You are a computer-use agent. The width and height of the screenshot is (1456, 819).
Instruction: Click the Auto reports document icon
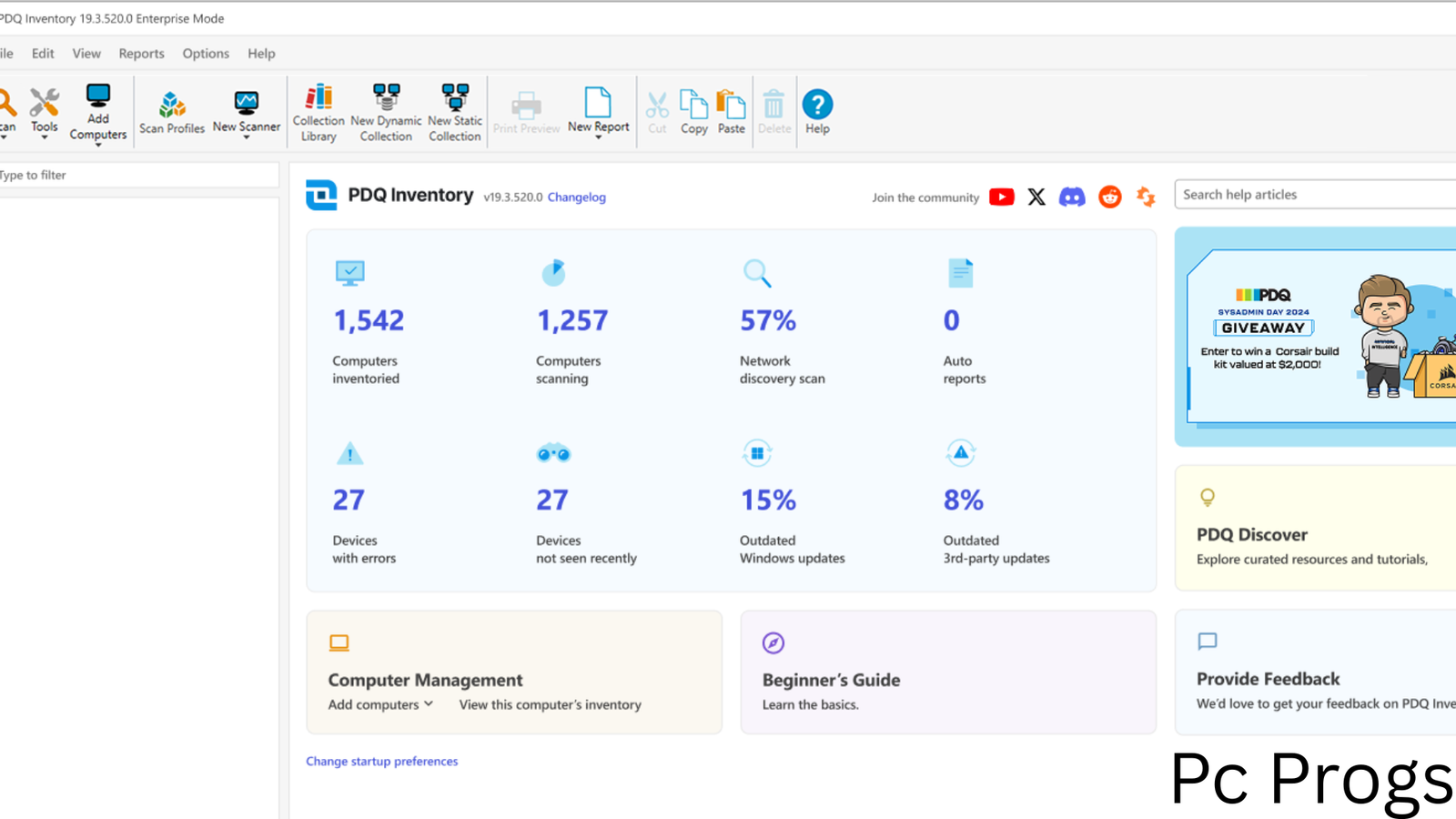pos(961,273)
